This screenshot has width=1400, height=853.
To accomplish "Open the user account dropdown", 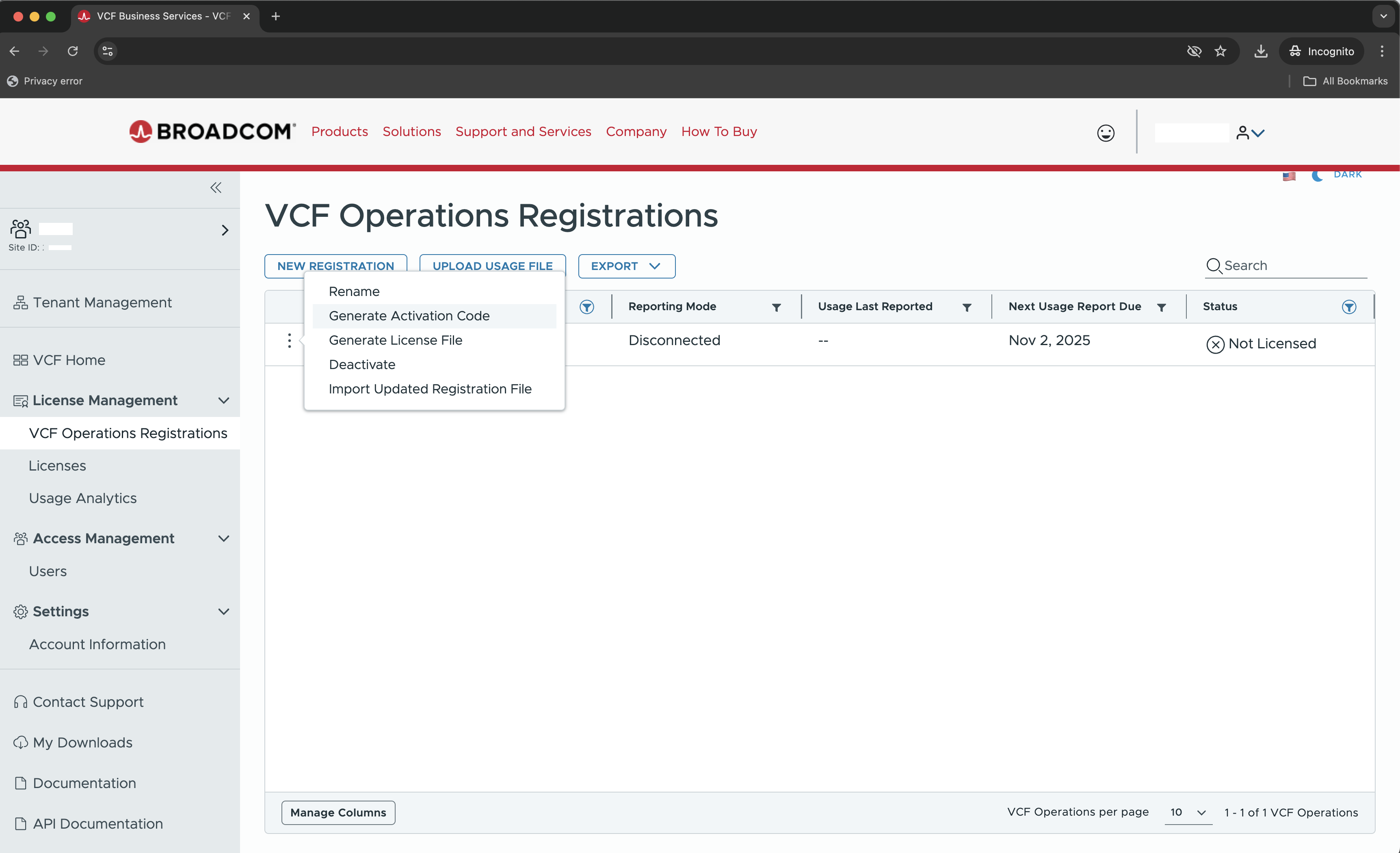I will [x=1250, y=133].
